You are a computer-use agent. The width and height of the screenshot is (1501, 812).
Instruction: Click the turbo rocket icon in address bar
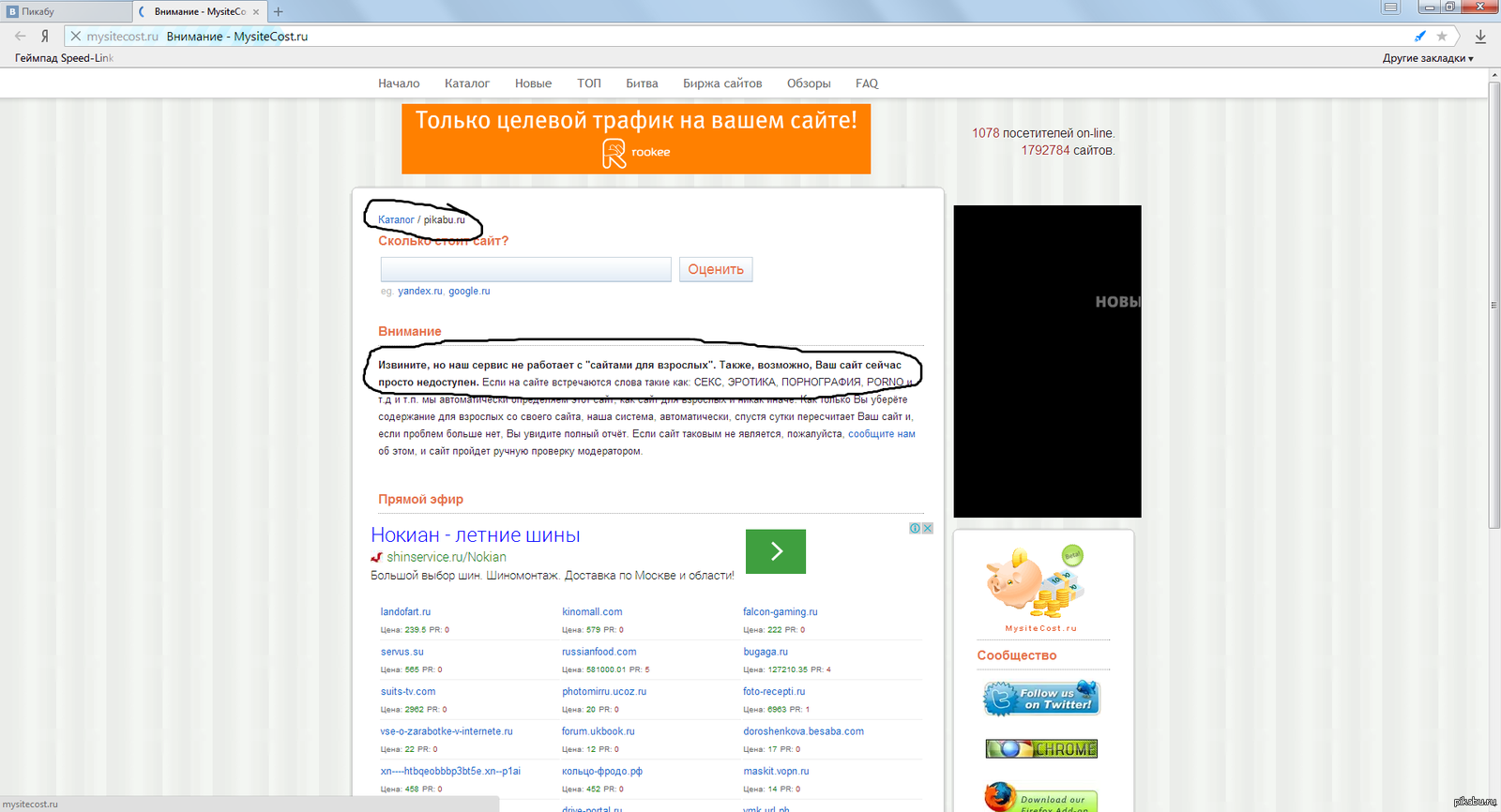coord(1419,36)
